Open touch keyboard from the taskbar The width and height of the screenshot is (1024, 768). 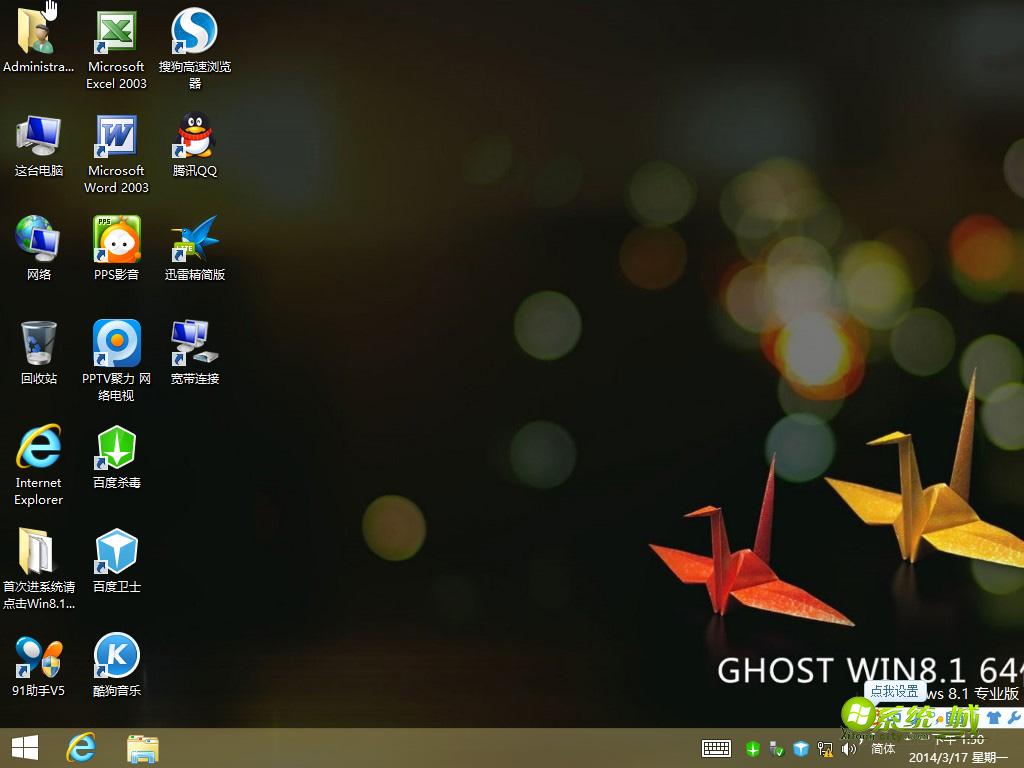716,748
